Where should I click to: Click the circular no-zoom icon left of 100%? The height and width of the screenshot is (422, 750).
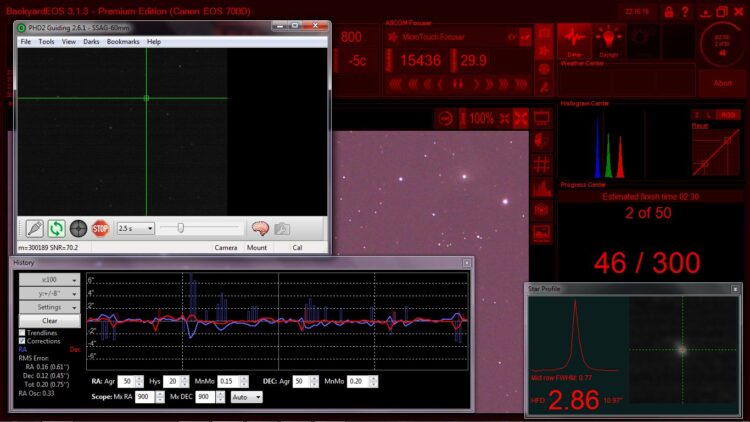pyautogui.click(x=445, y=119)
